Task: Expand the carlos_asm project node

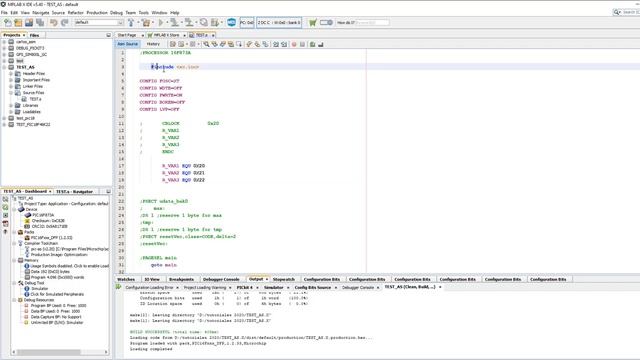Action: click(4, 42)
